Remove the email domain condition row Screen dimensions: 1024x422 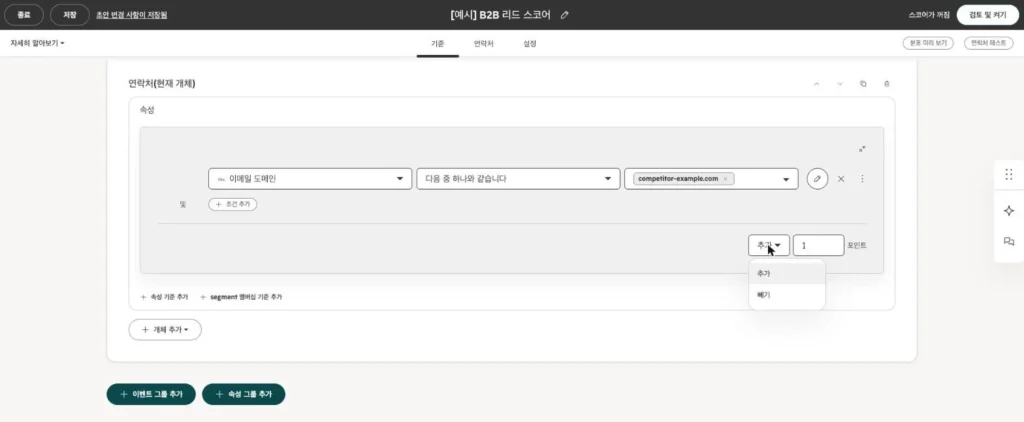[841, 179]
